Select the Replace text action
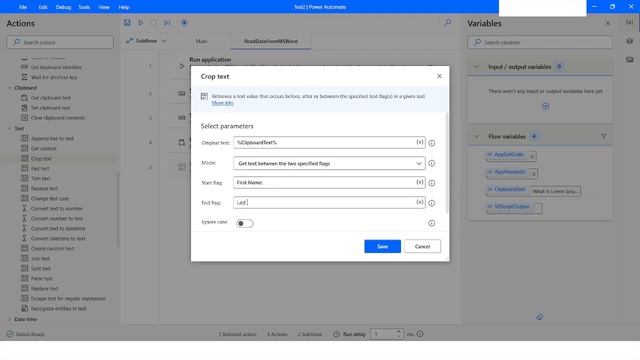The image size is (640, 360). [x=44, y=288]
